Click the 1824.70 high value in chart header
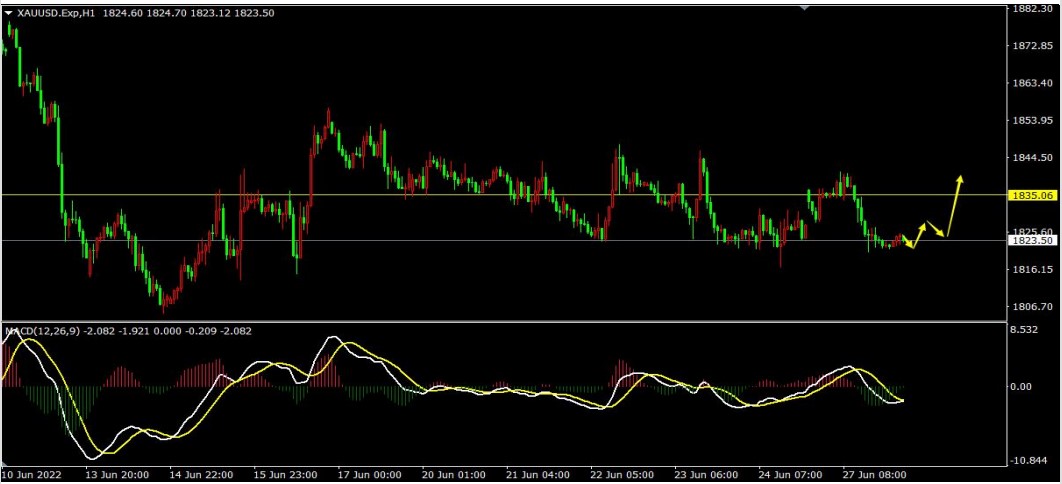1062x484 pixels. 167,13
